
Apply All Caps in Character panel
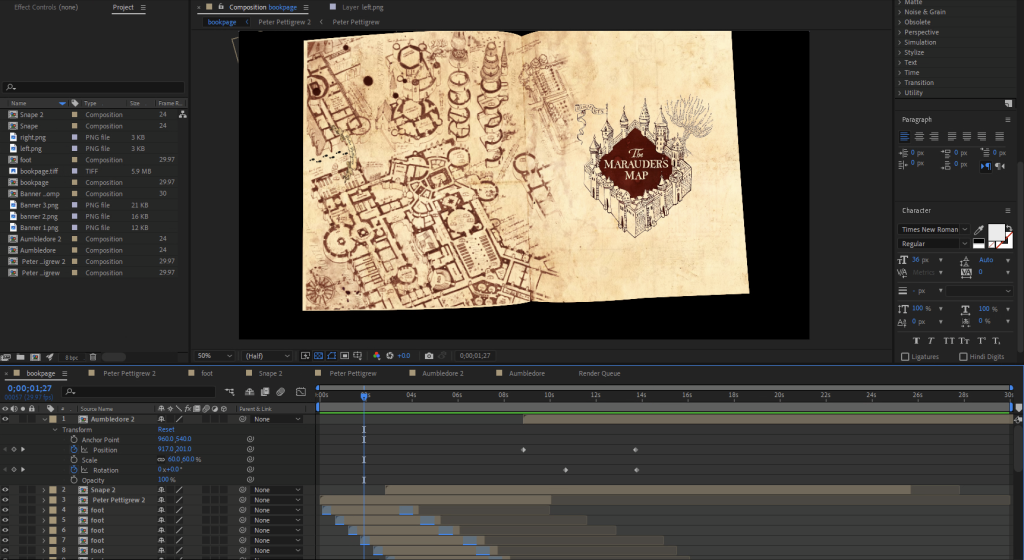[948, 341]
